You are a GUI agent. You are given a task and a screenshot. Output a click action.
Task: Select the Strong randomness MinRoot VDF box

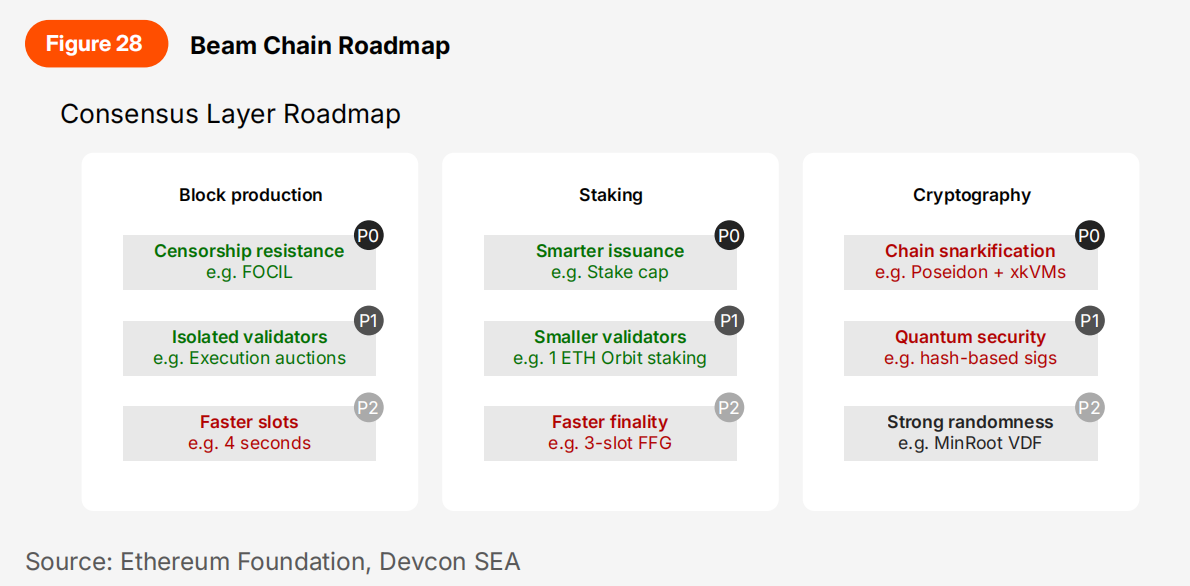click(970, 433)
